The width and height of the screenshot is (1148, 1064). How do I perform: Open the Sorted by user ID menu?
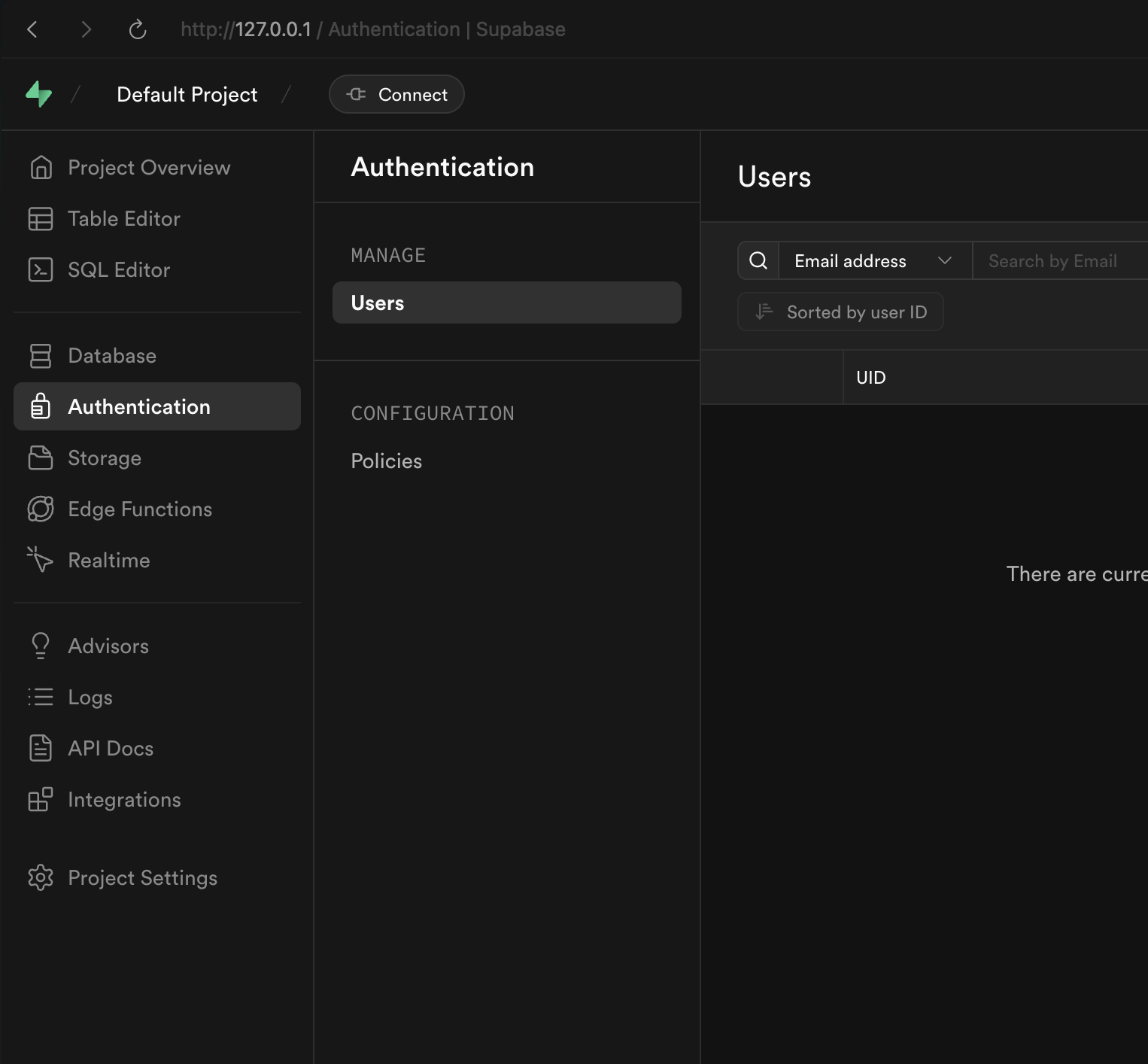840,312
